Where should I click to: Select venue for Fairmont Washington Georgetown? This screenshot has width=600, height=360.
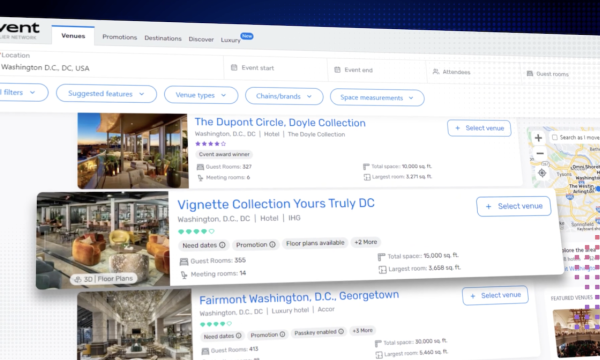pos(496,295)
